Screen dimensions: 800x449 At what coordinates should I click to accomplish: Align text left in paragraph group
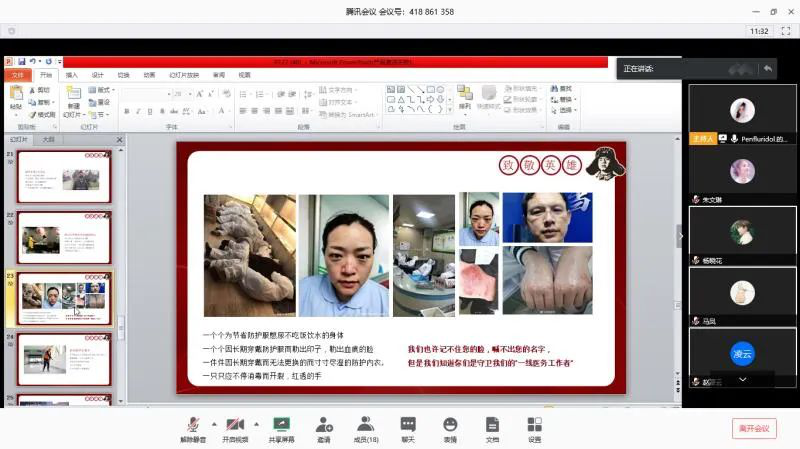tap(243, 111)
